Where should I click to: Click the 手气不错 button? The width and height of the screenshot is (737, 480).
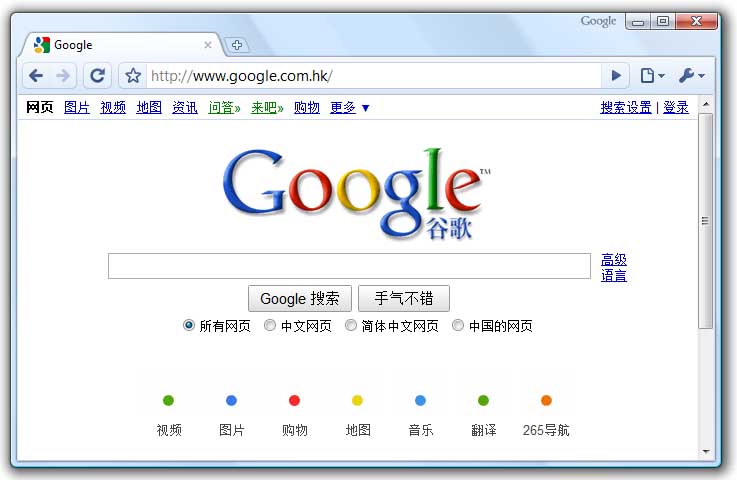click(x=404, y=299)
